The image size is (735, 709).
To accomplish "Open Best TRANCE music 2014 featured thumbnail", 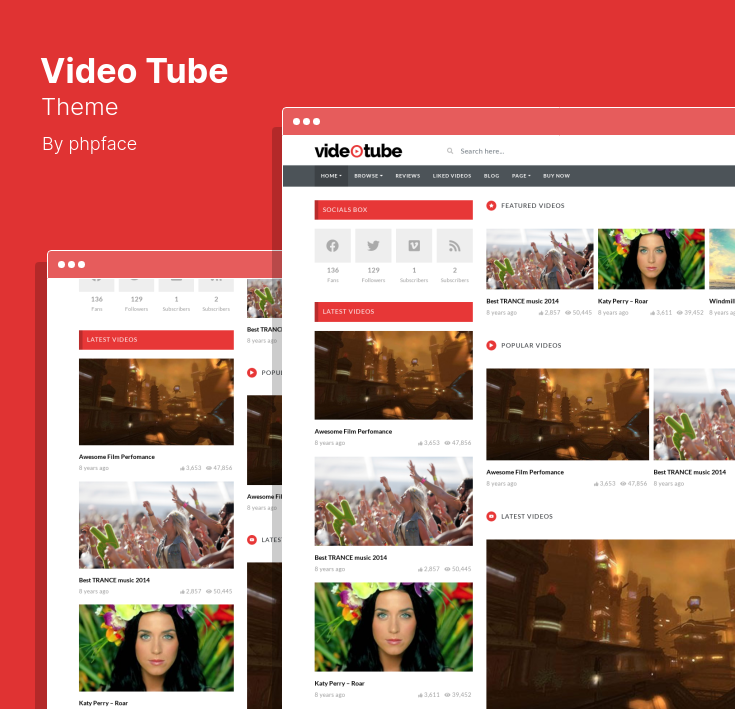I will click(x=540, y=259).
